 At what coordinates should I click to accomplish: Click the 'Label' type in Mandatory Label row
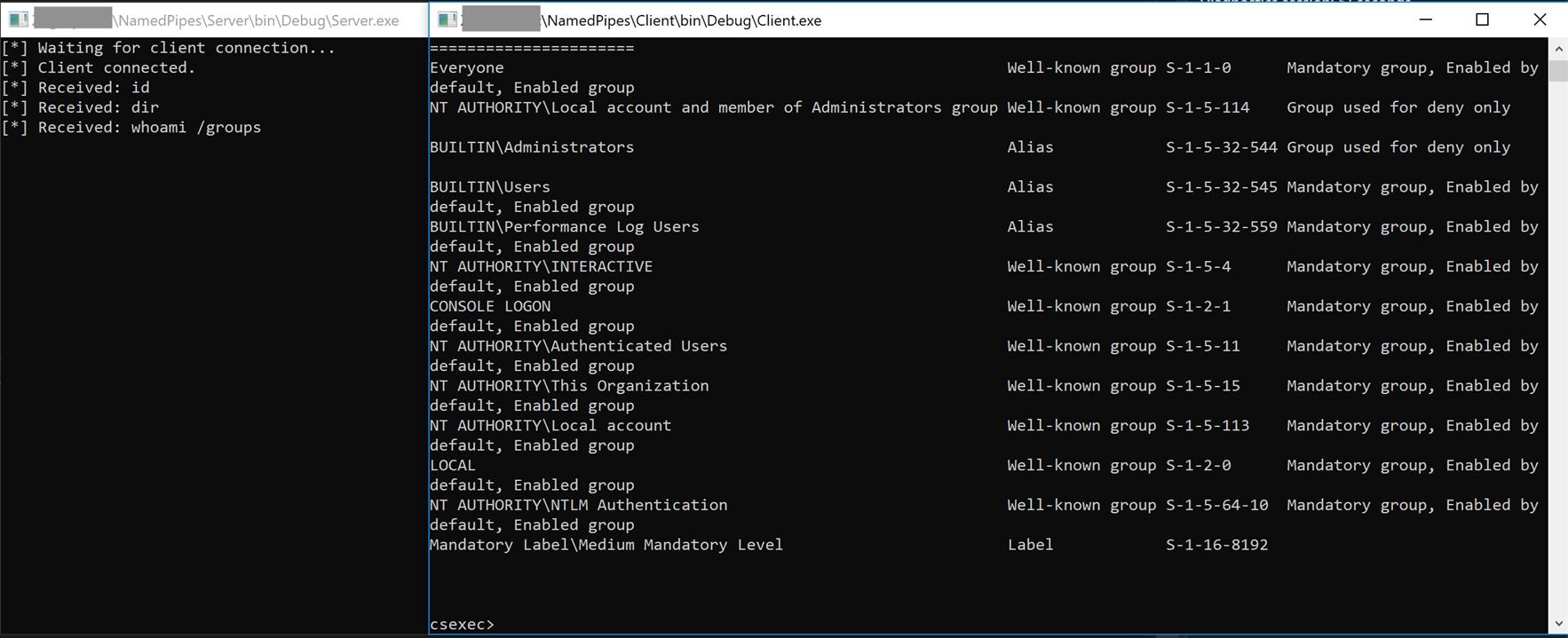pyautogui.click(x=1031, y=545)
